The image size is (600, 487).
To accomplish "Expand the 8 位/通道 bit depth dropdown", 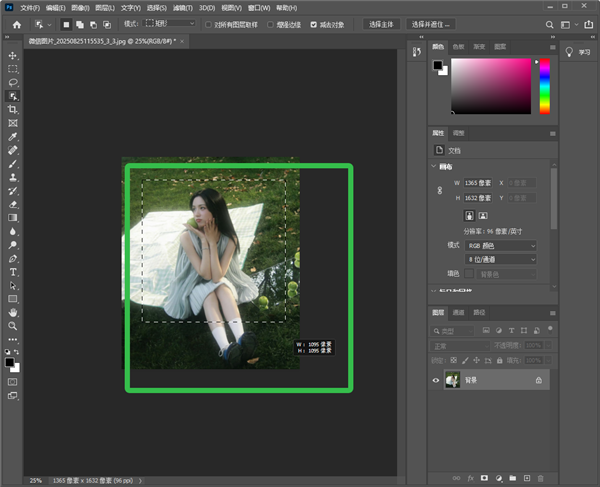I will coord(502,259).
